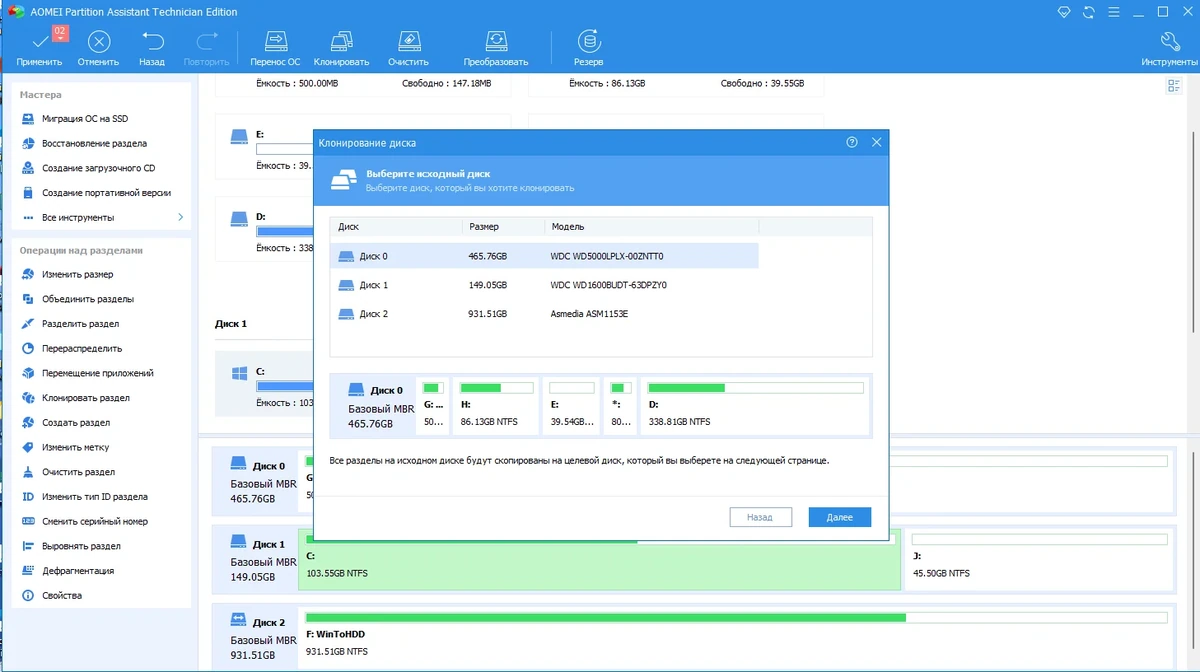Click refresh icon in title bar
Viewport: 1200px width, 672px height.
[1091, 12]
